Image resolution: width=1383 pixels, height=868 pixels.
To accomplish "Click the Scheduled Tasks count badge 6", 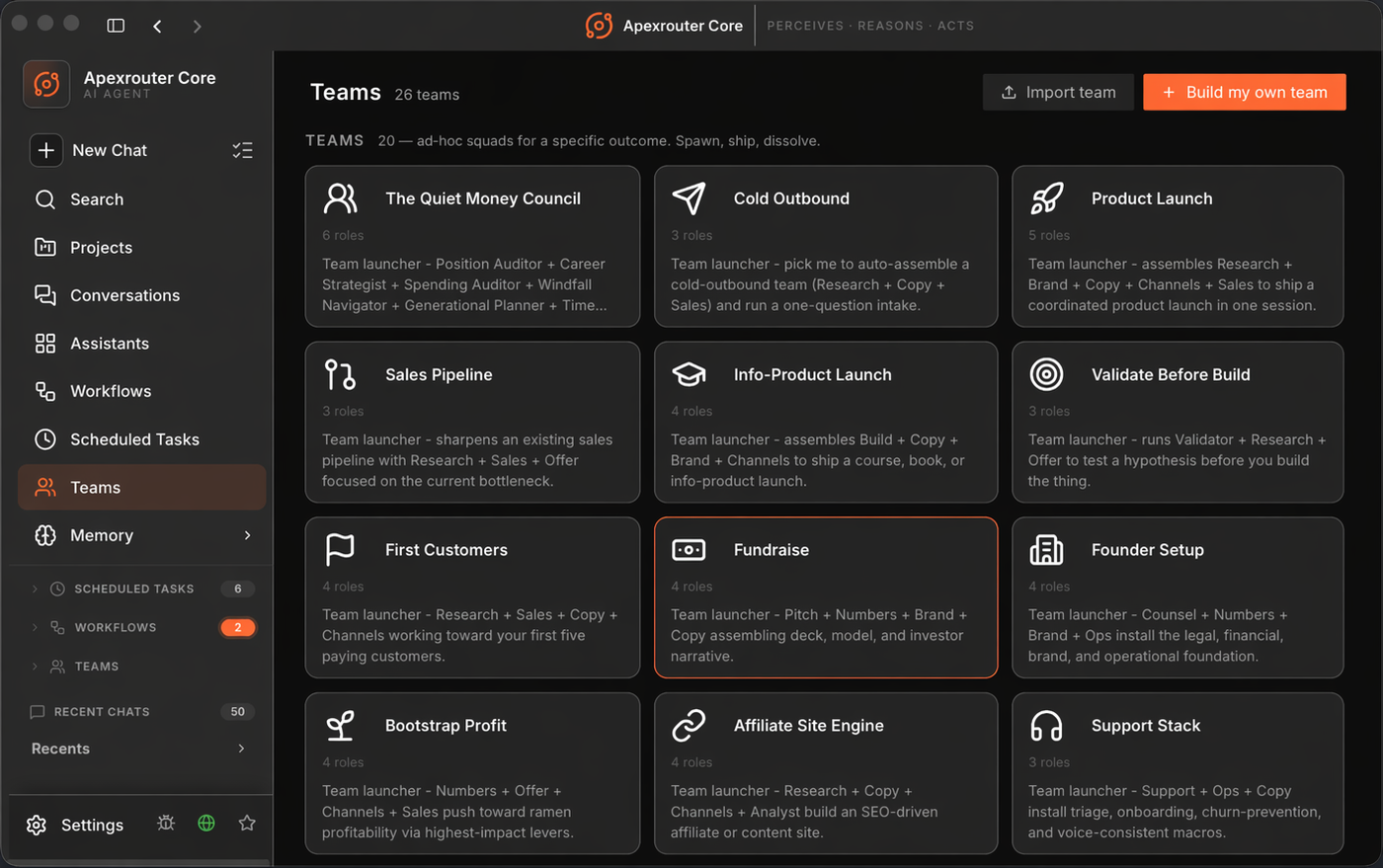I will coord(238,589).
